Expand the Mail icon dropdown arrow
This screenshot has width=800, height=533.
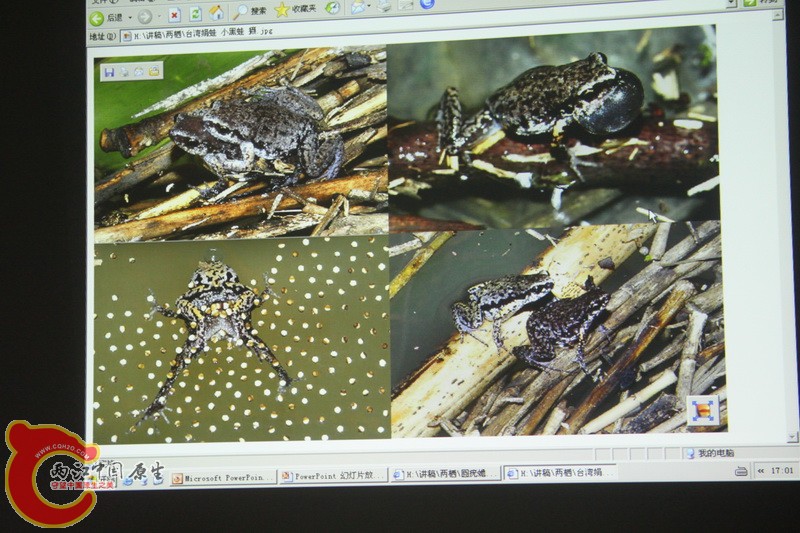tap(369, 6)
